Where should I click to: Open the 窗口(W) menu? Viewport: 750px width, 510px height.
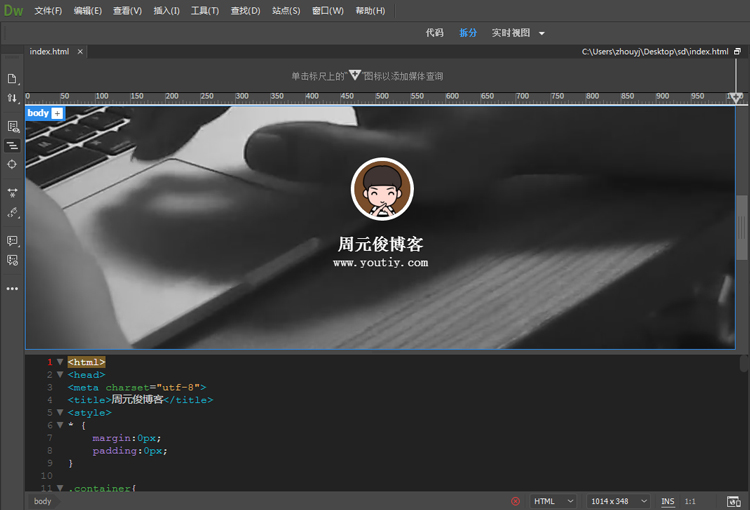coord(328,11)
